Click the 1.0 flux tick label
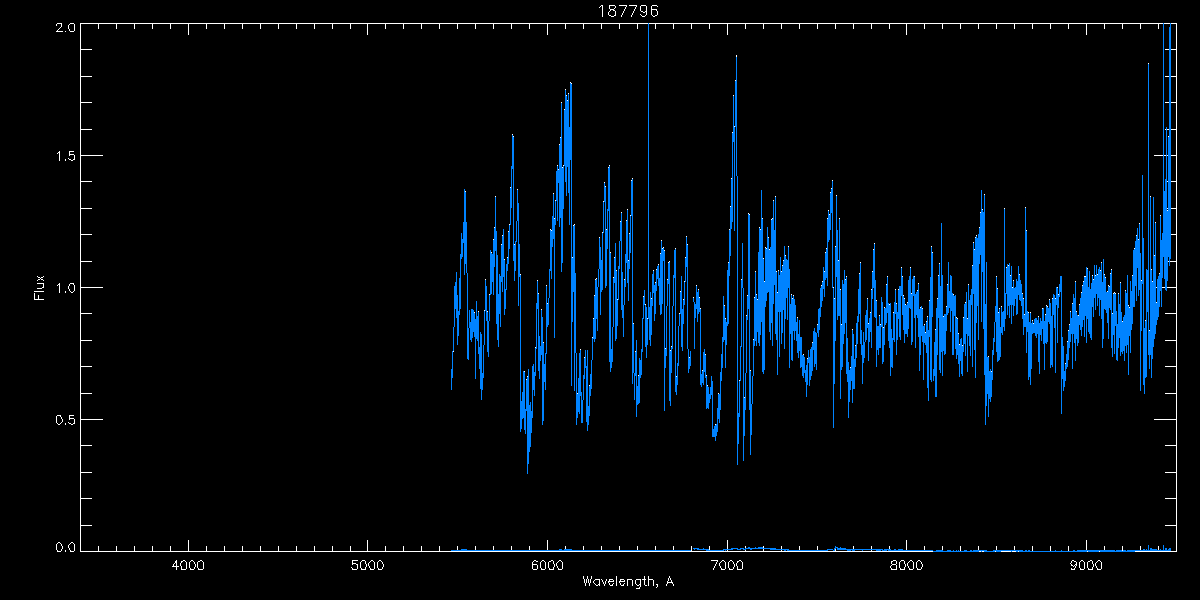This screenshot has height=600, width=1200. click(65, 288)
